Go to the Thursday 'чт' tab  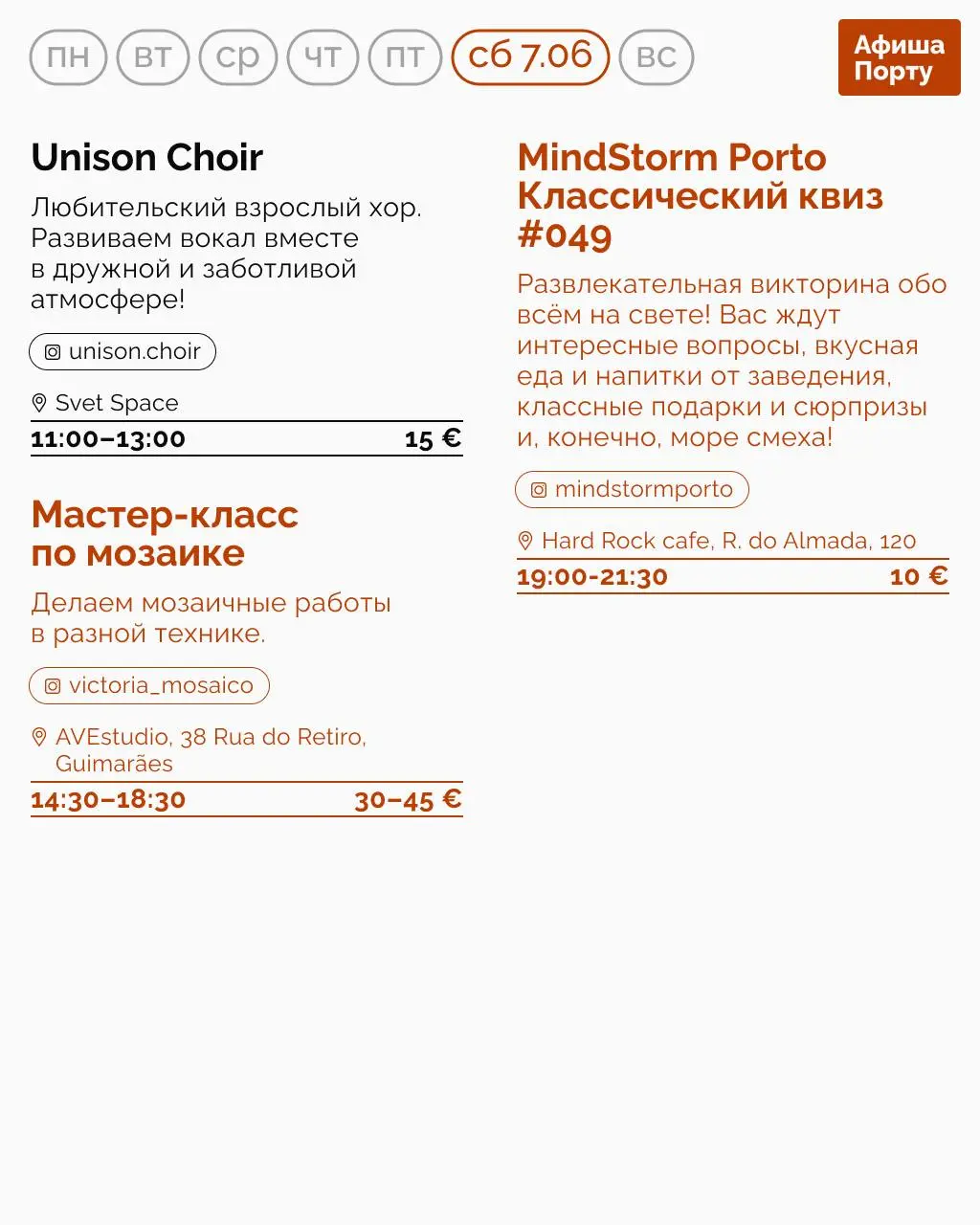(x=323, y=57)
